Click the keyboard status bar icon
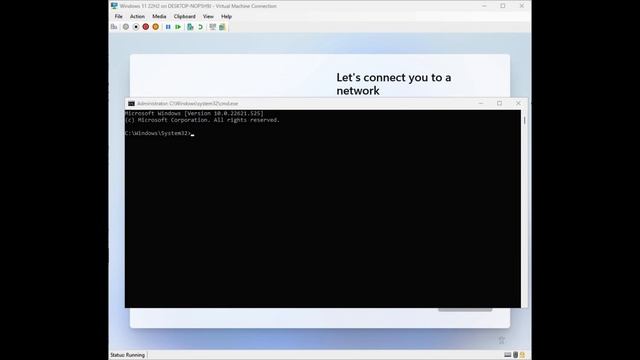640x360 pixels. tap(507, 355)
